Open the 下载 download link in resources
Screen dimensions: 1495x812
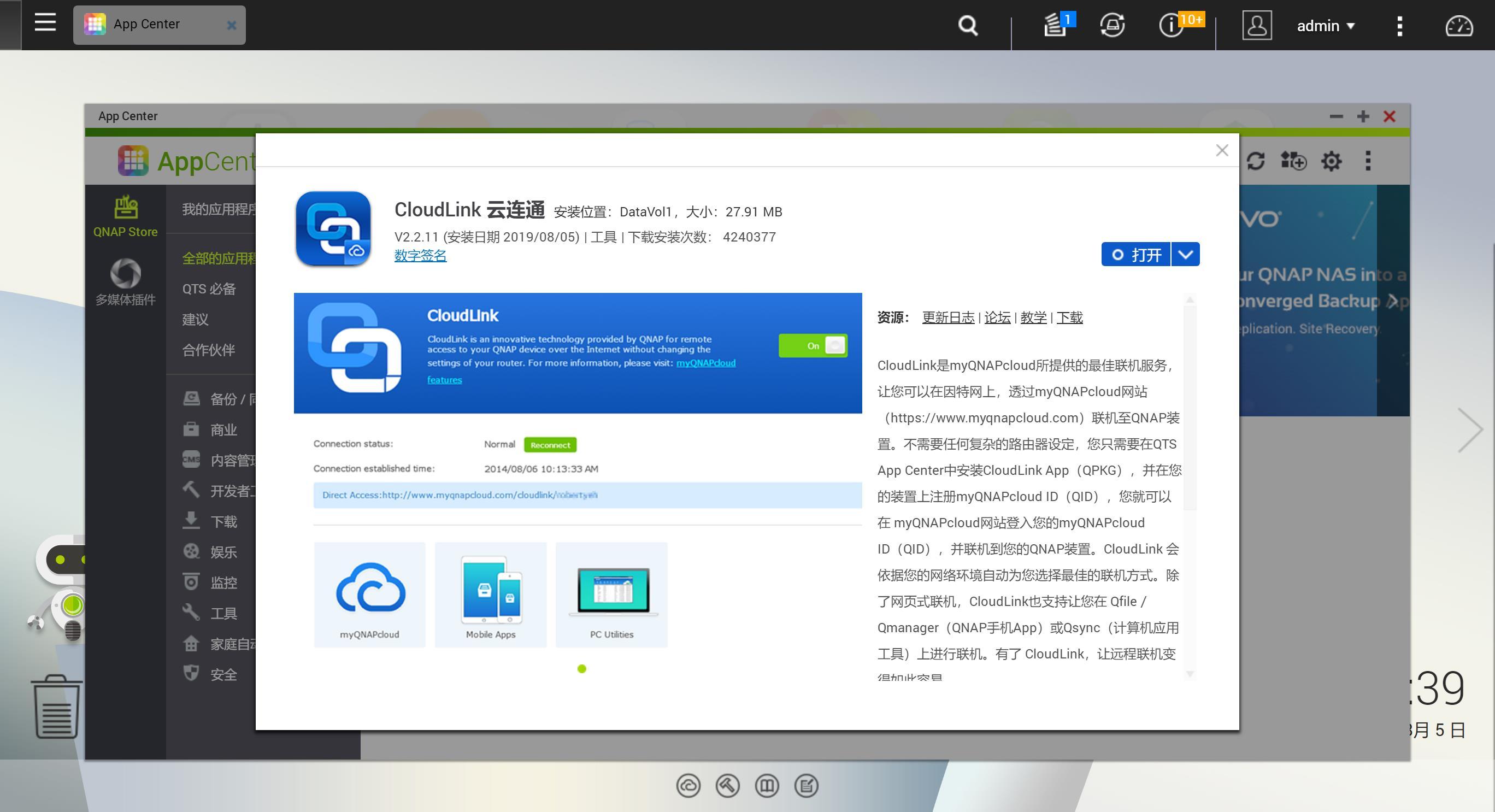click(x=1069, y=317)
